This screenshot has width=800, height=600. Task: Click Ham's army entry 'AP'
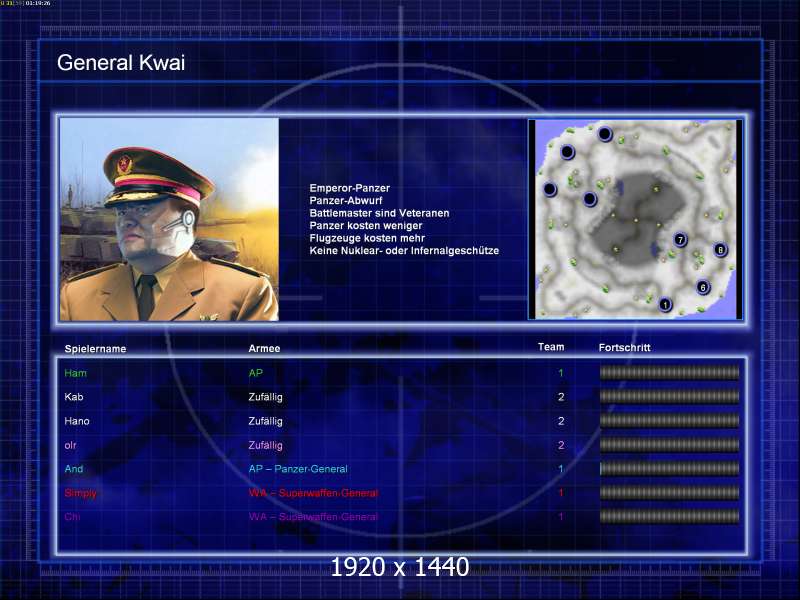[256, 373]
